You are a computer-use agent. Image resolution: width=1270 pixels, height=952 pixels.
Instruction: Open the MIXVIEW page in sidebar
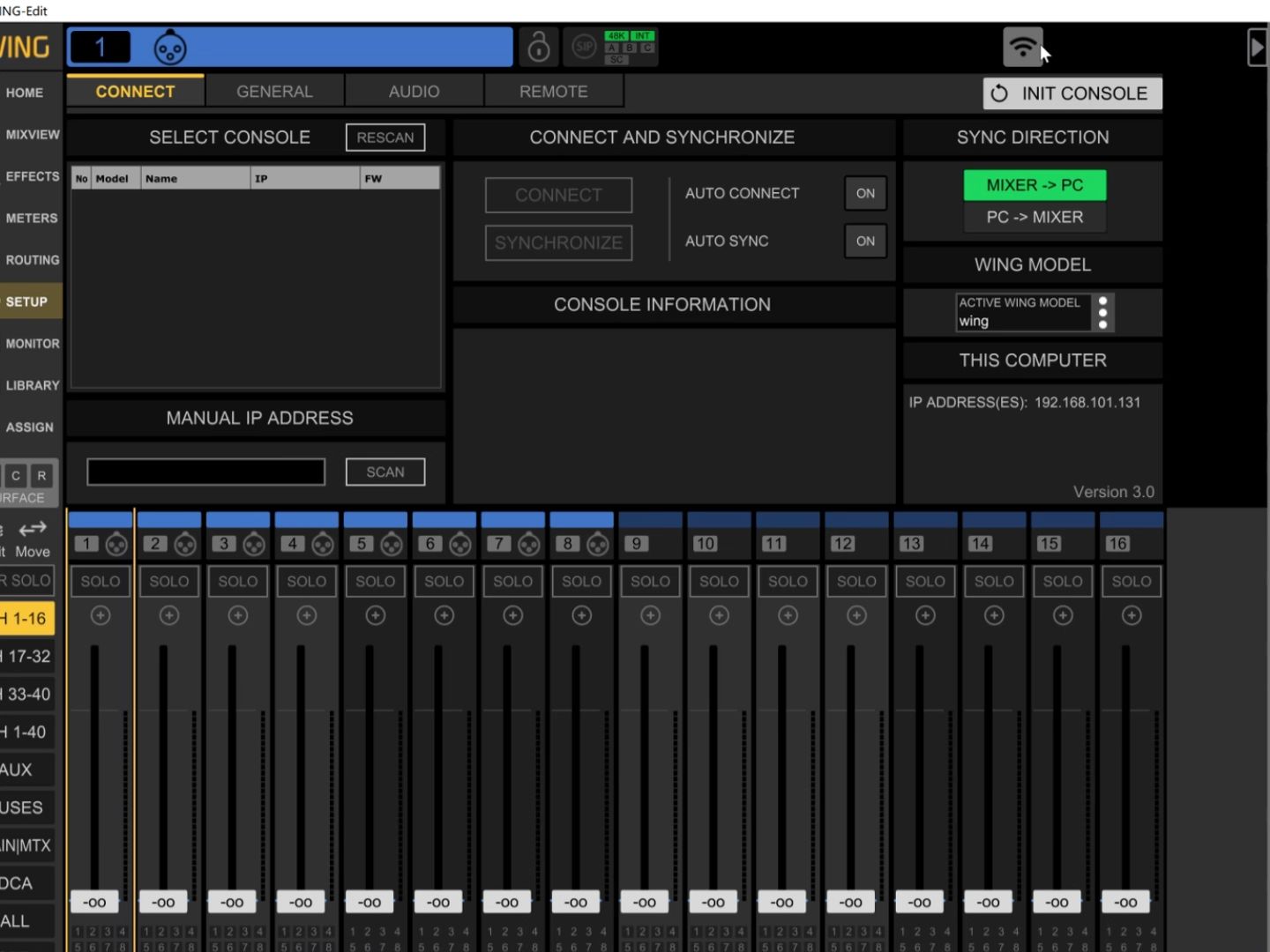click(x=32, y=134)
